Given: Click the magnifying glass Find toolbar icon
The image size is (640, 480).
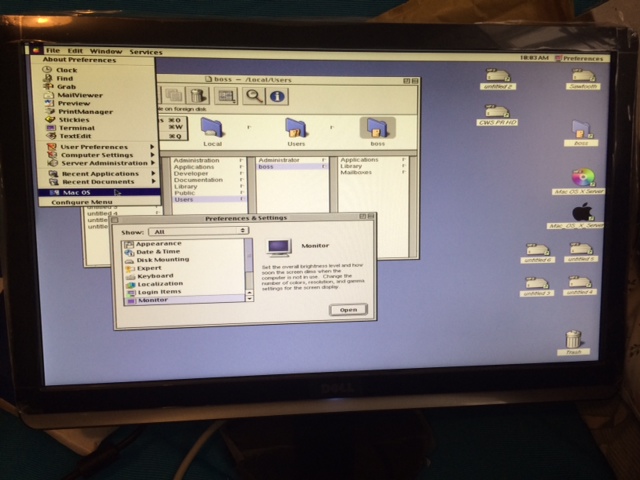Looking at the screenshot, I should coord(253,96).
